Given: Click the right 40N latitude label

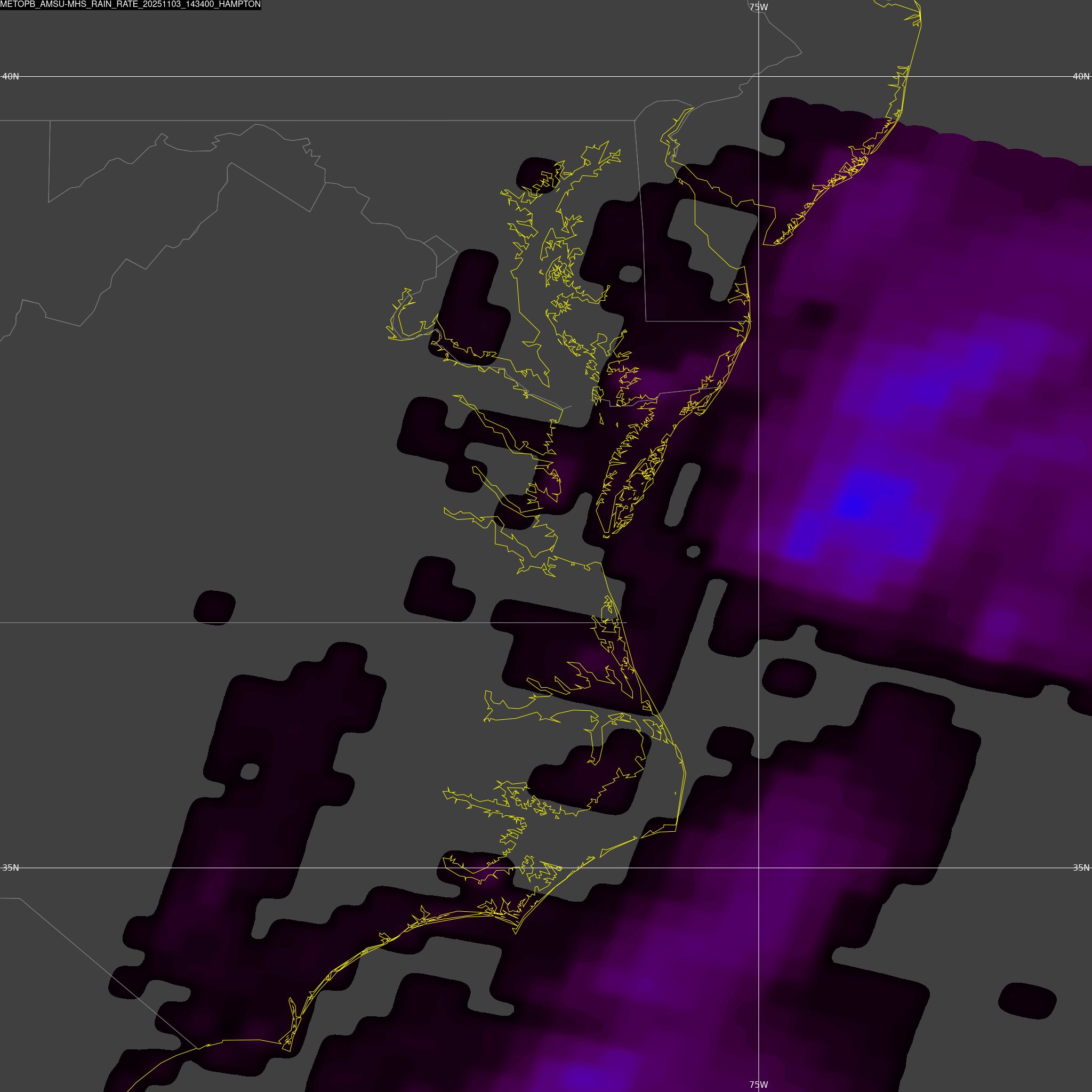Looking at the screenshot, I should 1081,76.
